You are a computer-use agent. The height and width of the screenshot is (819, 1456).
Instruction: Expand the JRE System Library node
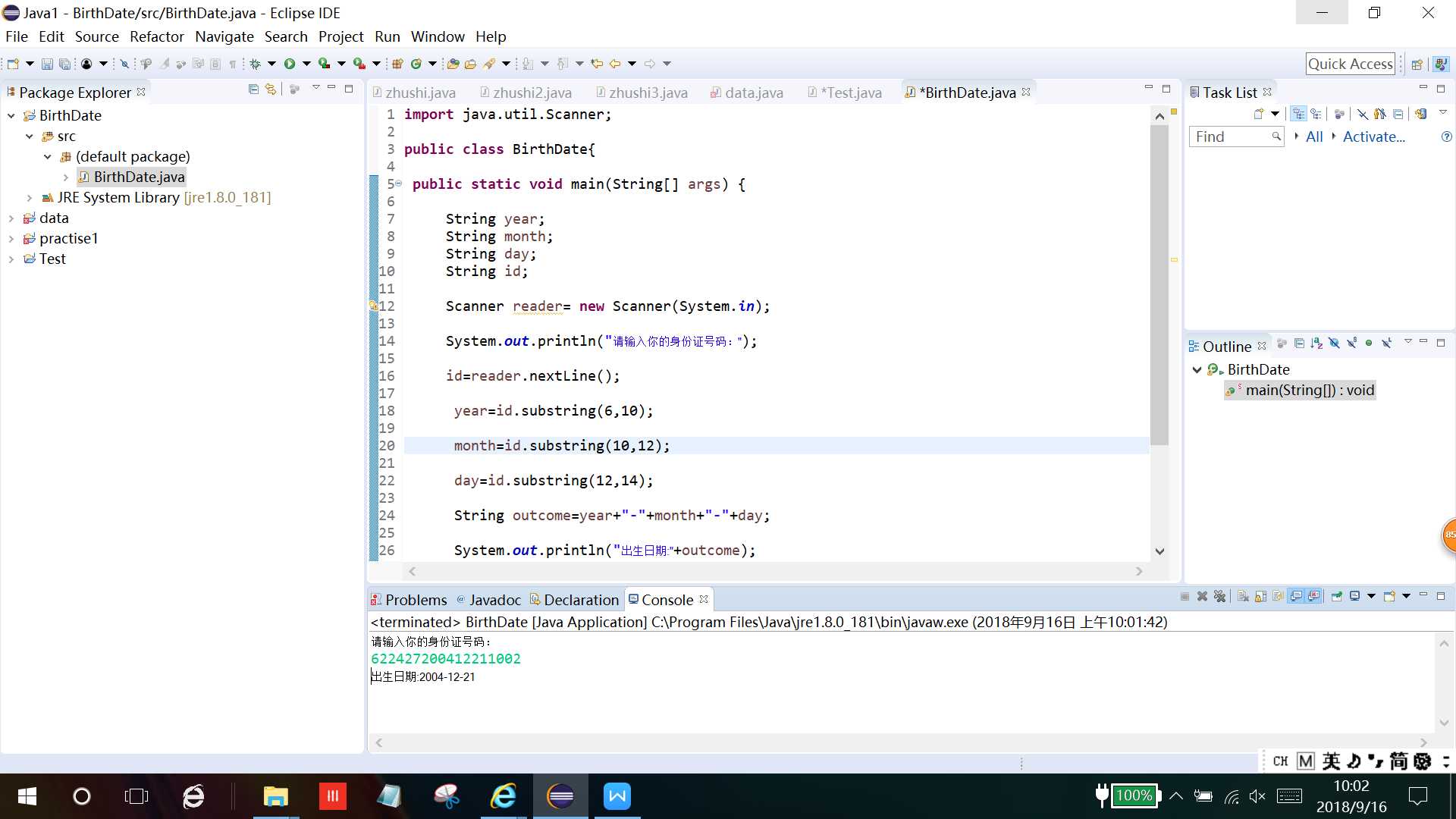(x=30, y=197)
